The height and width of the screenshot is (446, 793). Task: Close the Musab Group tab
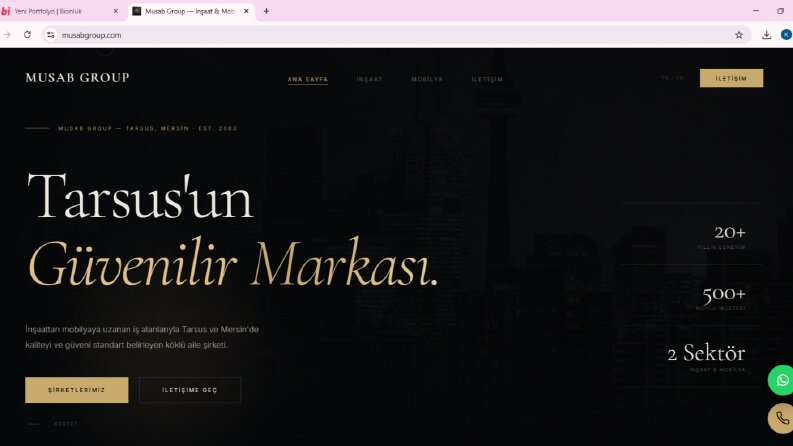click(x=246, y=11)
